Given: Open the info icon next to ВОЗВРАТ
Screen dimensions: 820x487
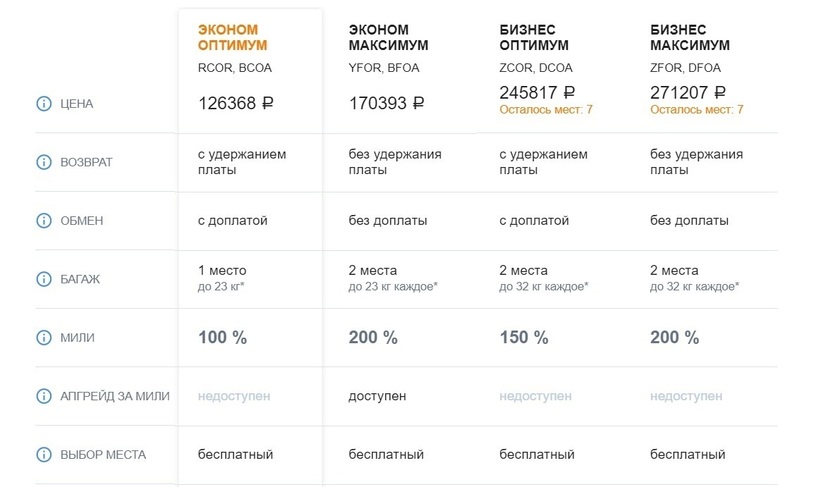Looking at the screenshot, I should [x=43, y=162].
